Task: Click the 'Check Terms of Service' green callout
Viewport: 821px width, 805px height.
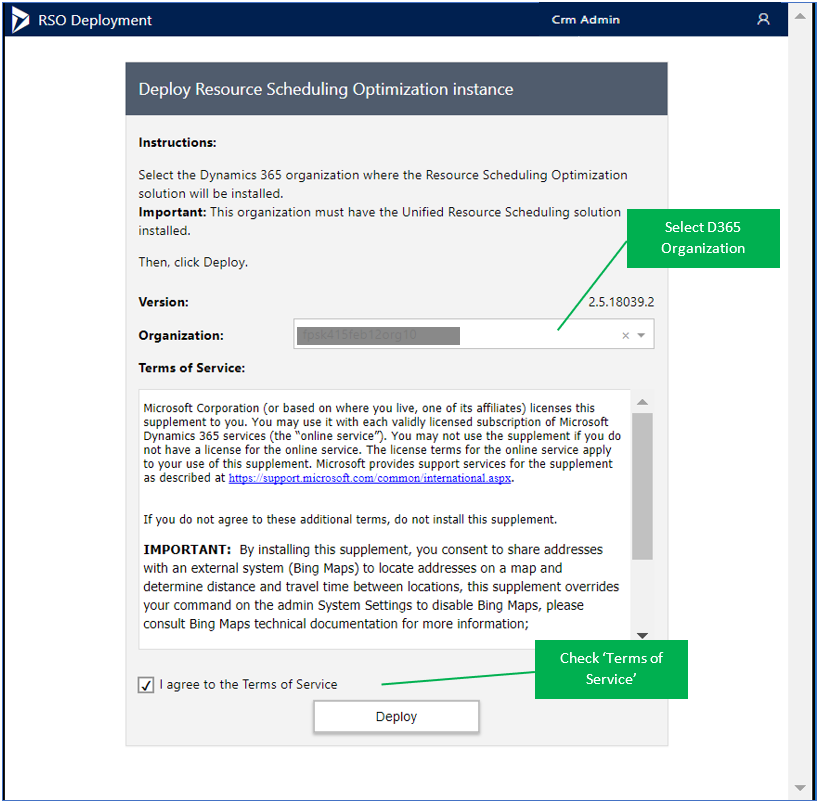Action: 610,669
